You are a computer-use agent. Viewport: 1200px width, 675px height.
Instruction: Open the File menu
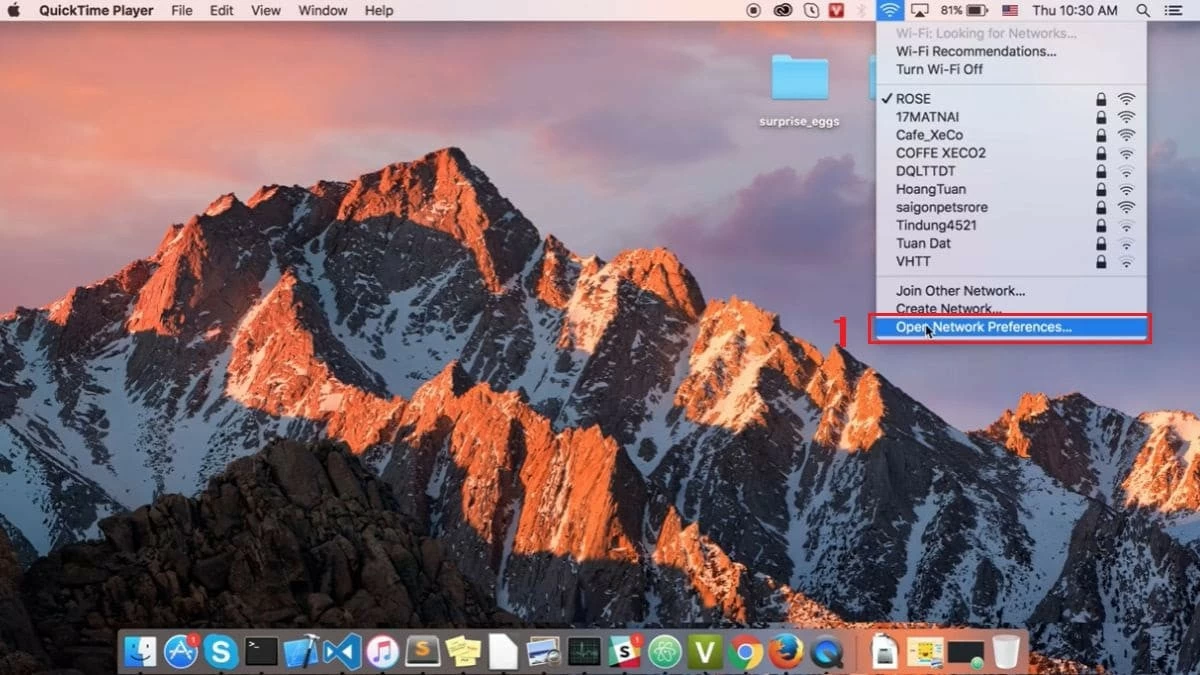coord(182,10)
